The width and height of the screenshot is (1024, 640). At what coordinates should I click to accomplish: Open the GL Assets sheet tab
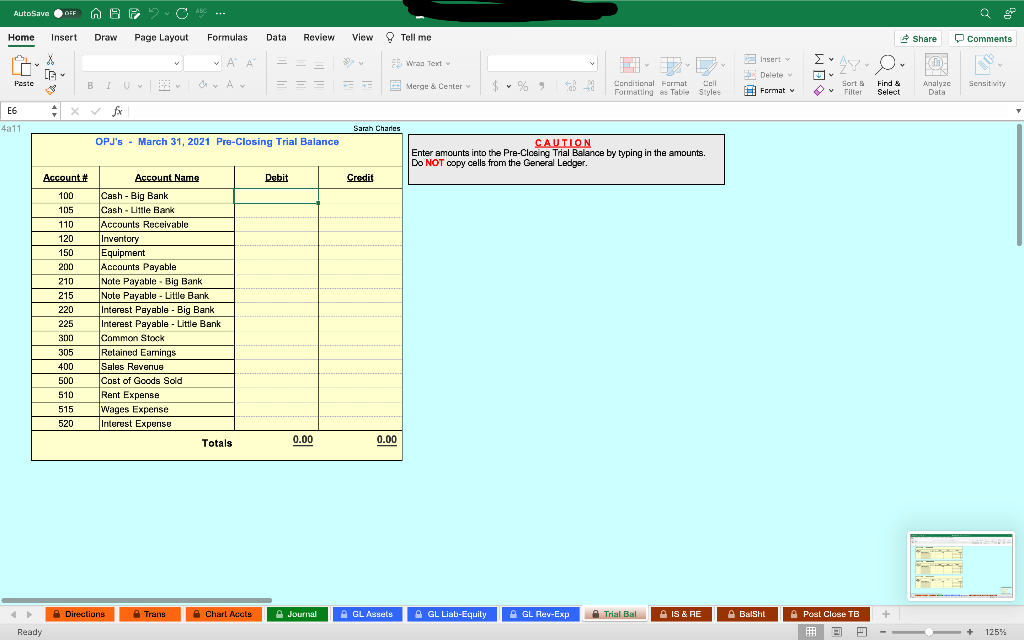[x=367, y=613]
